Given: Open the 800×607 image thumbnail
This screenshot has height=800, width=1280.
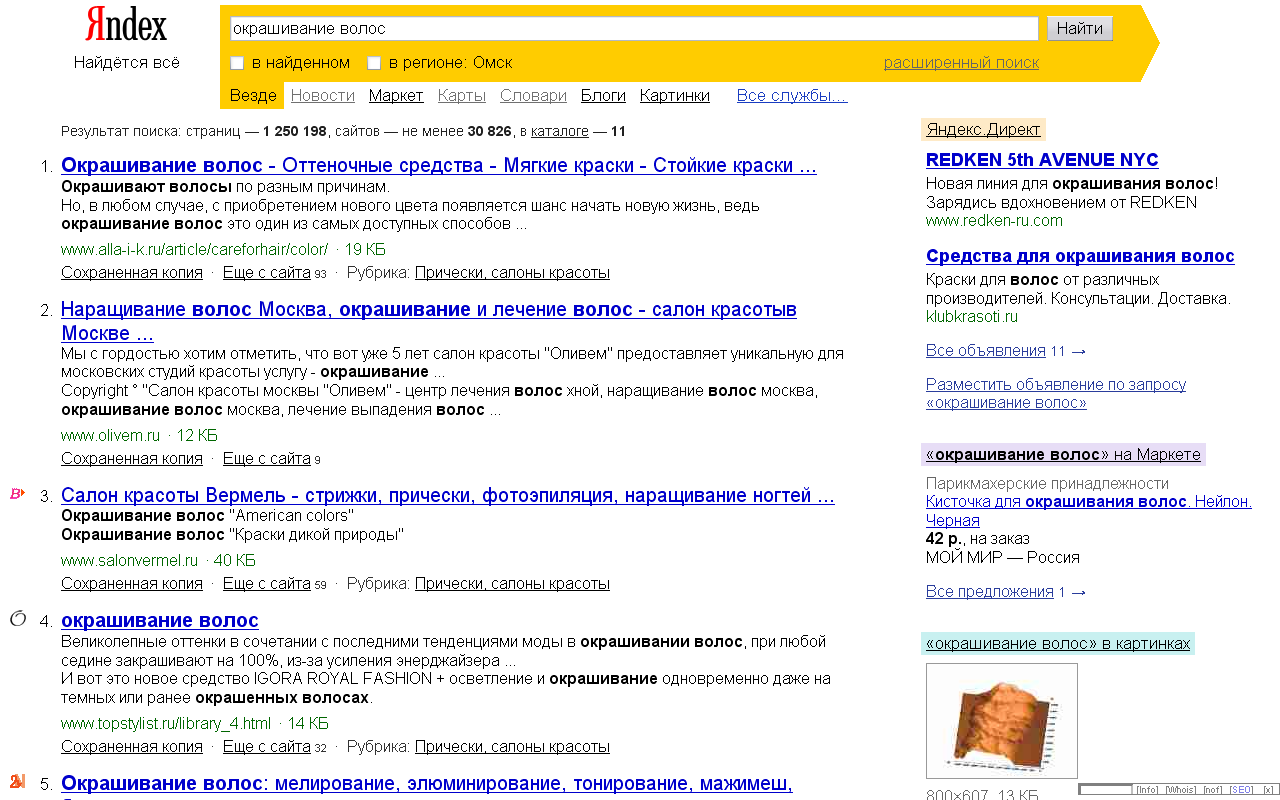Looking at the screenshot, I should [1001, 720].
